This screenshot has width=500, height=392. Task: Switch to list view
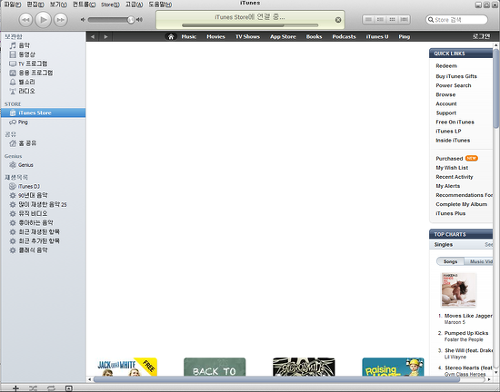click(368, 20)
